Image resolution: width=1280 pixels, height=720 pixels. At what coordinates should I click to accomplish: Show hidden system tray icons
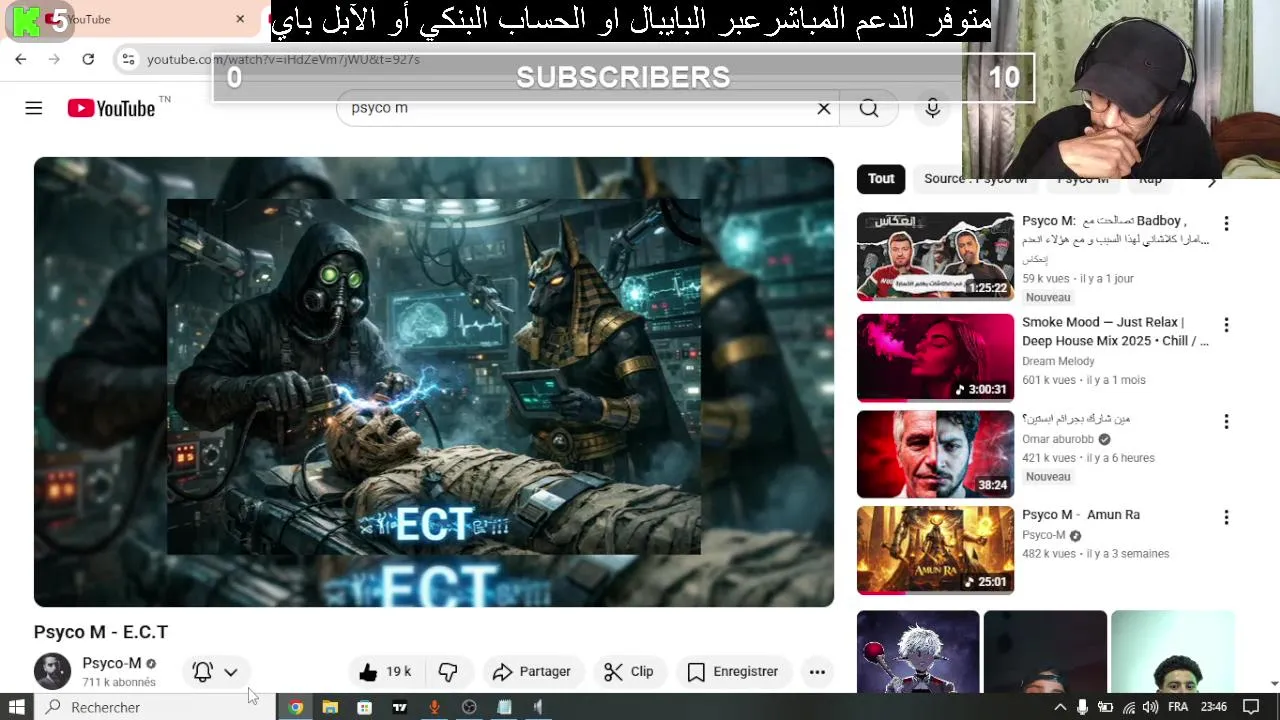point(1060,707)
